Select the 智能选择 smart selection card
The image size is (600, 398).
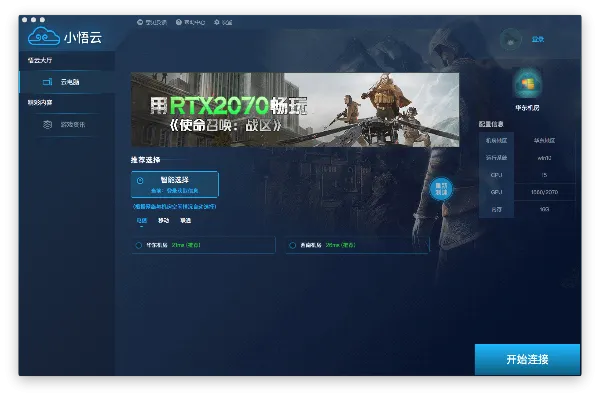[175, 184]
